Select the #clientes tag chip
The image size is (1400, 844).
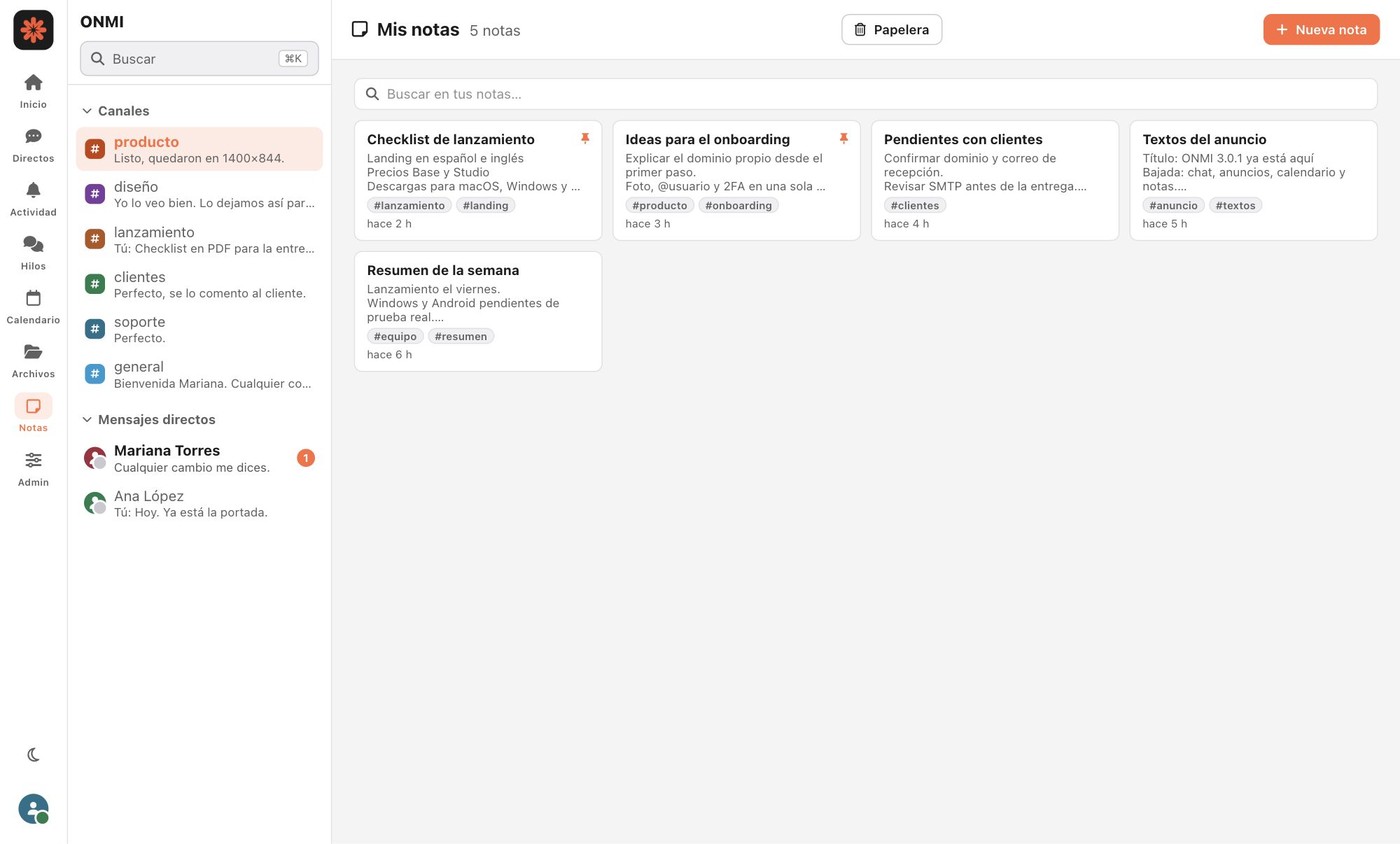(x=915, y=205)
